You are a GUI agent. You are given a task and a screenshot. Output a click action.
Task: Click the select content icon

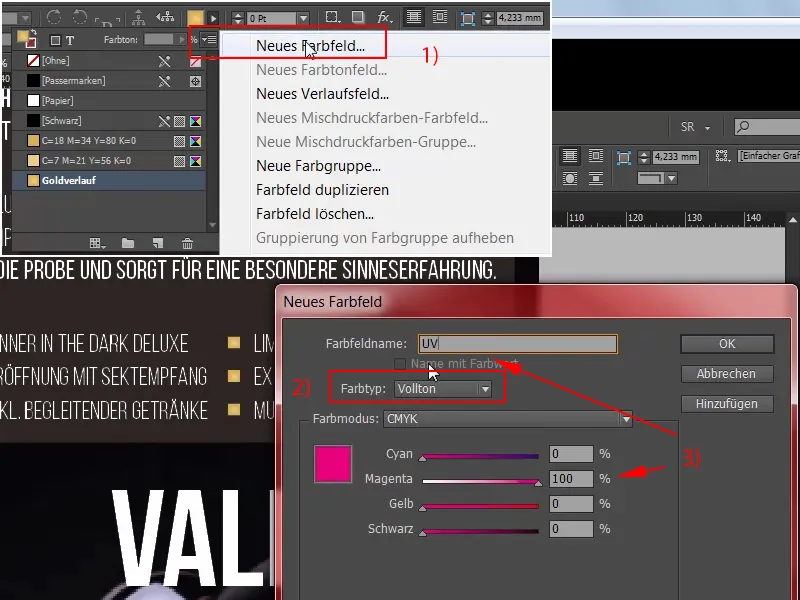[x=165, y=17]
